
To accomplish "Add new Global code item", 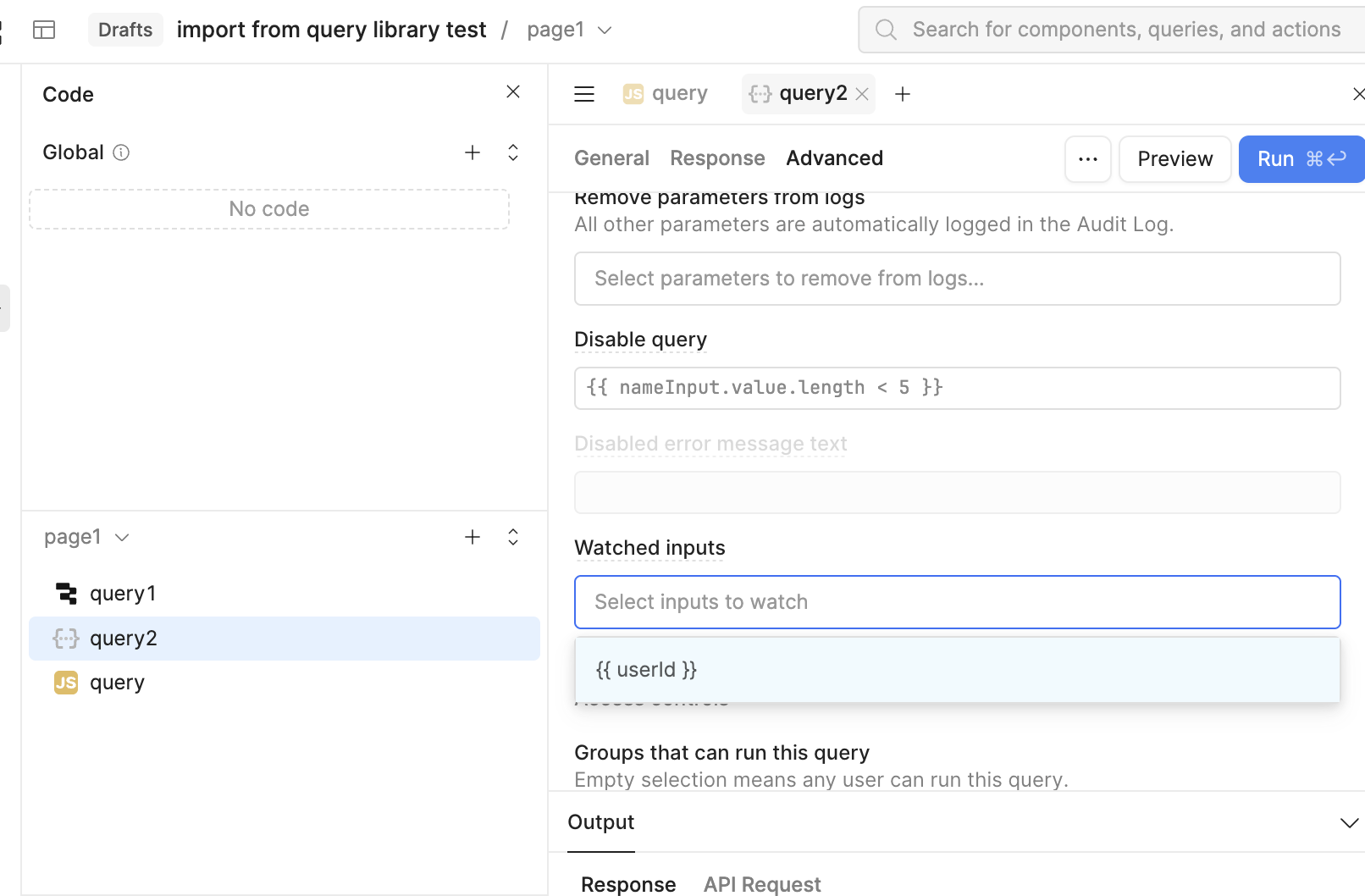I will coord(472,152).
